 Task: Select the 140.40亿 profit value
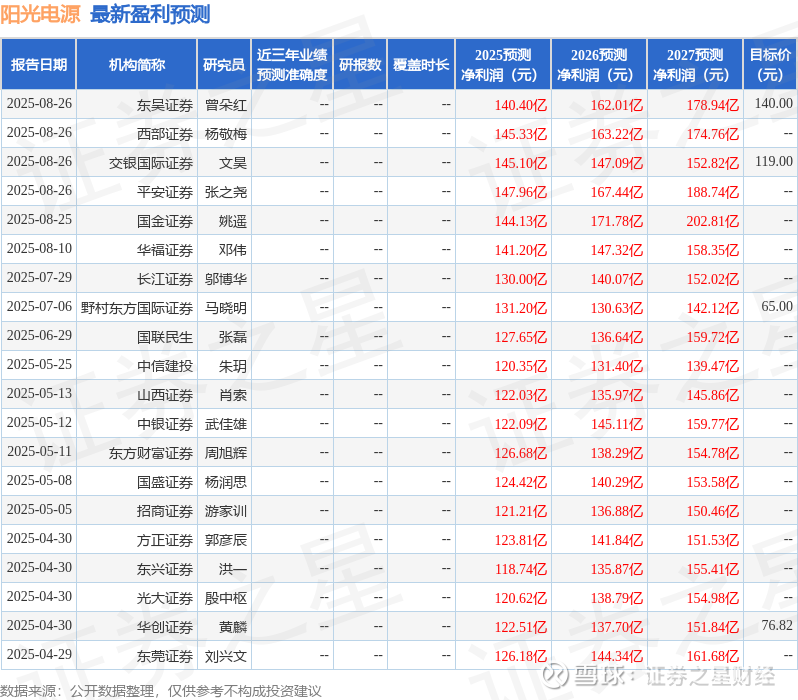521,105
